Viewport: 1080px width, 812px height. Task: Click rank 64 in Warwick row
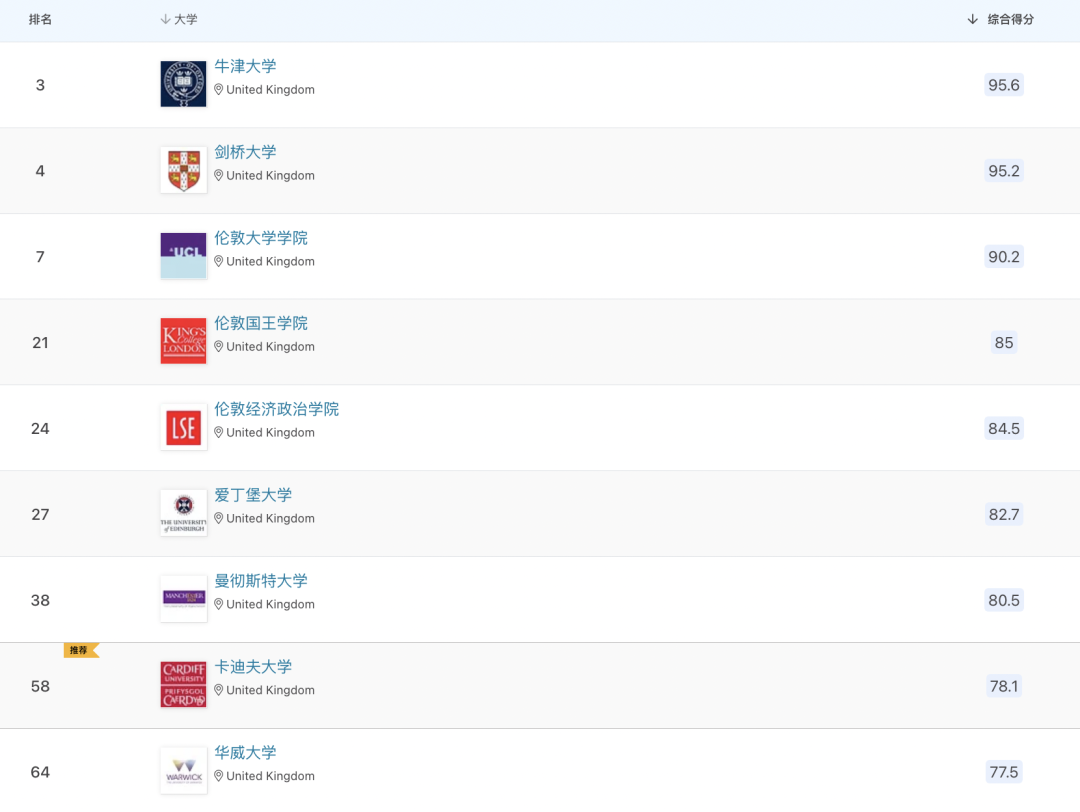[40, 772]
